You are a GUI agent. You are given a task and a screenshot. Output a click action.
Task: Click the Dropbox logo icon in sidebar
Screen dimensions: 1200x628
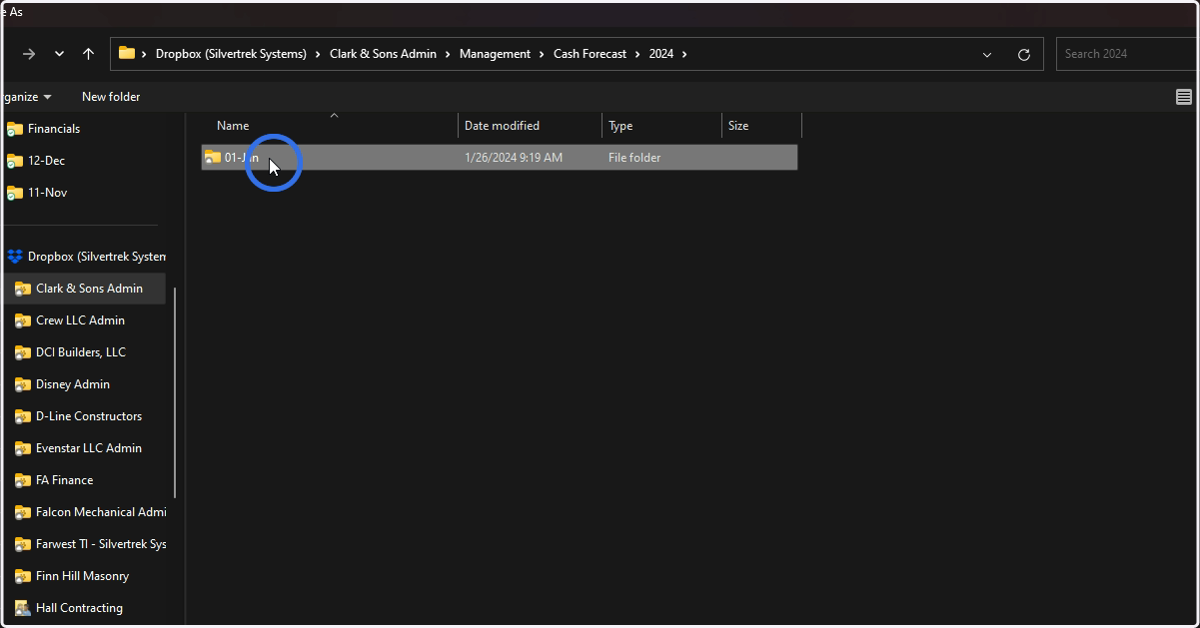point(15,257)
